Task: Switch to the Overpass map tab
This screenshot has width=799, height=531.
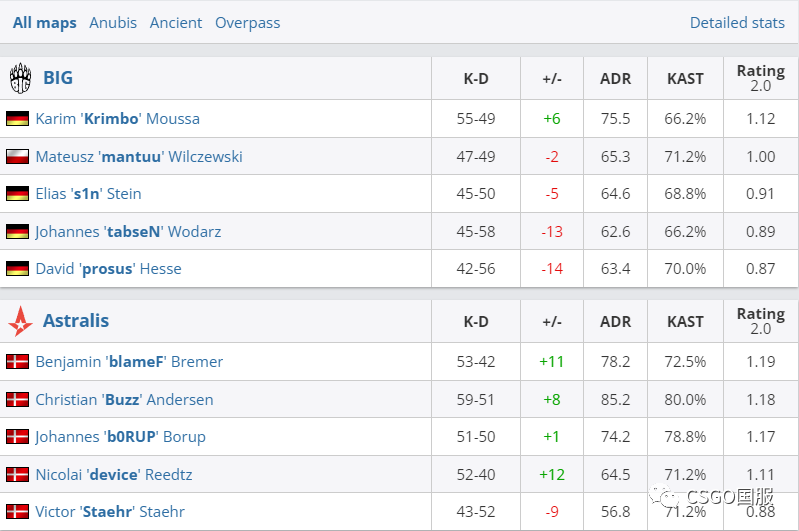Action: (247, 22)
